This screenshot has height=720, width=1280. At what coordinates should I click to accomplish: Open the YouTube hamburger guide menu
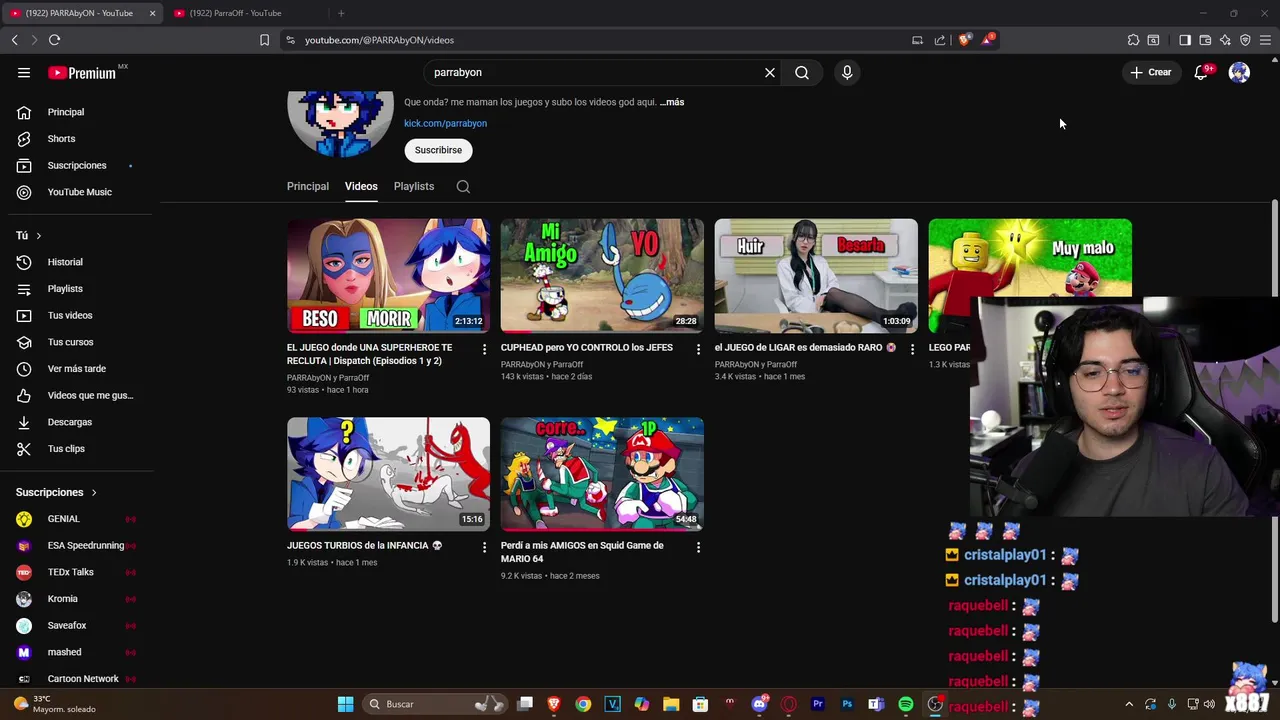point(24,72)
